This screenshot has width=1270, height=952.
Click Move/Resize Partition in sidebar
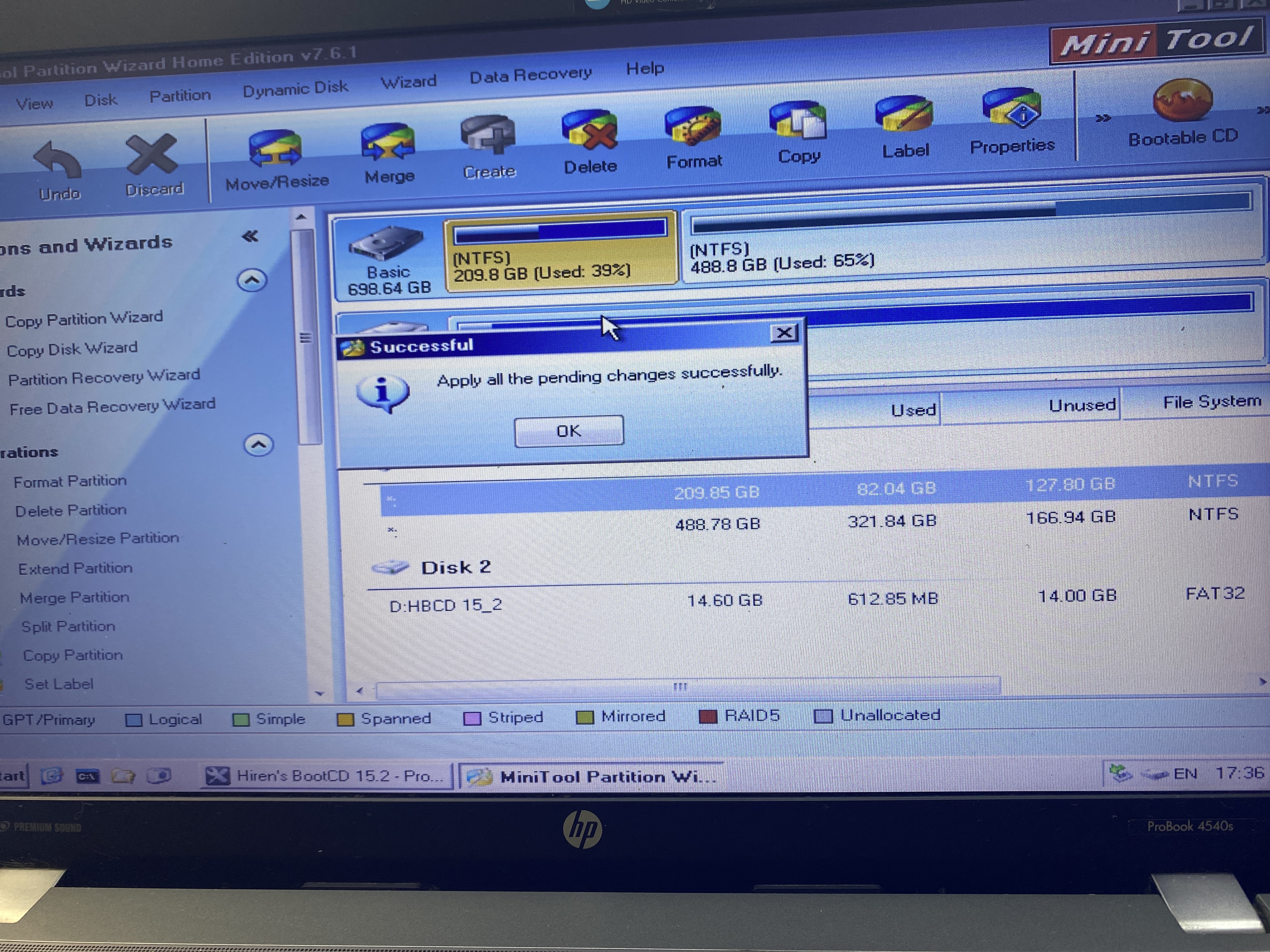coord(98,539)
